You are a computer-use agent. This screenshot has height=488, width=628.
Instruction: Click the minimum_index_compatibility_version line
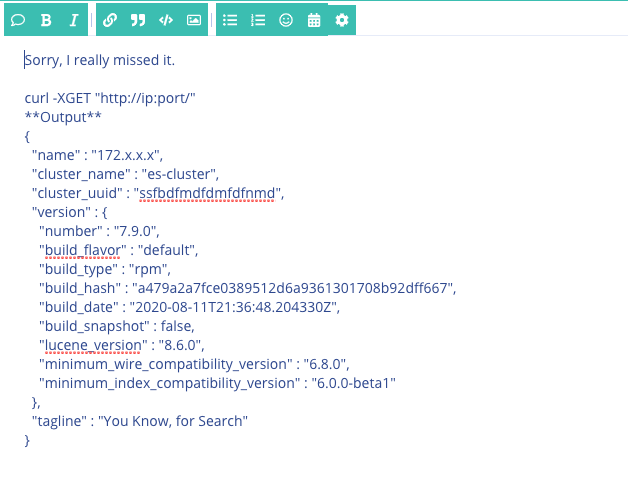217,383
